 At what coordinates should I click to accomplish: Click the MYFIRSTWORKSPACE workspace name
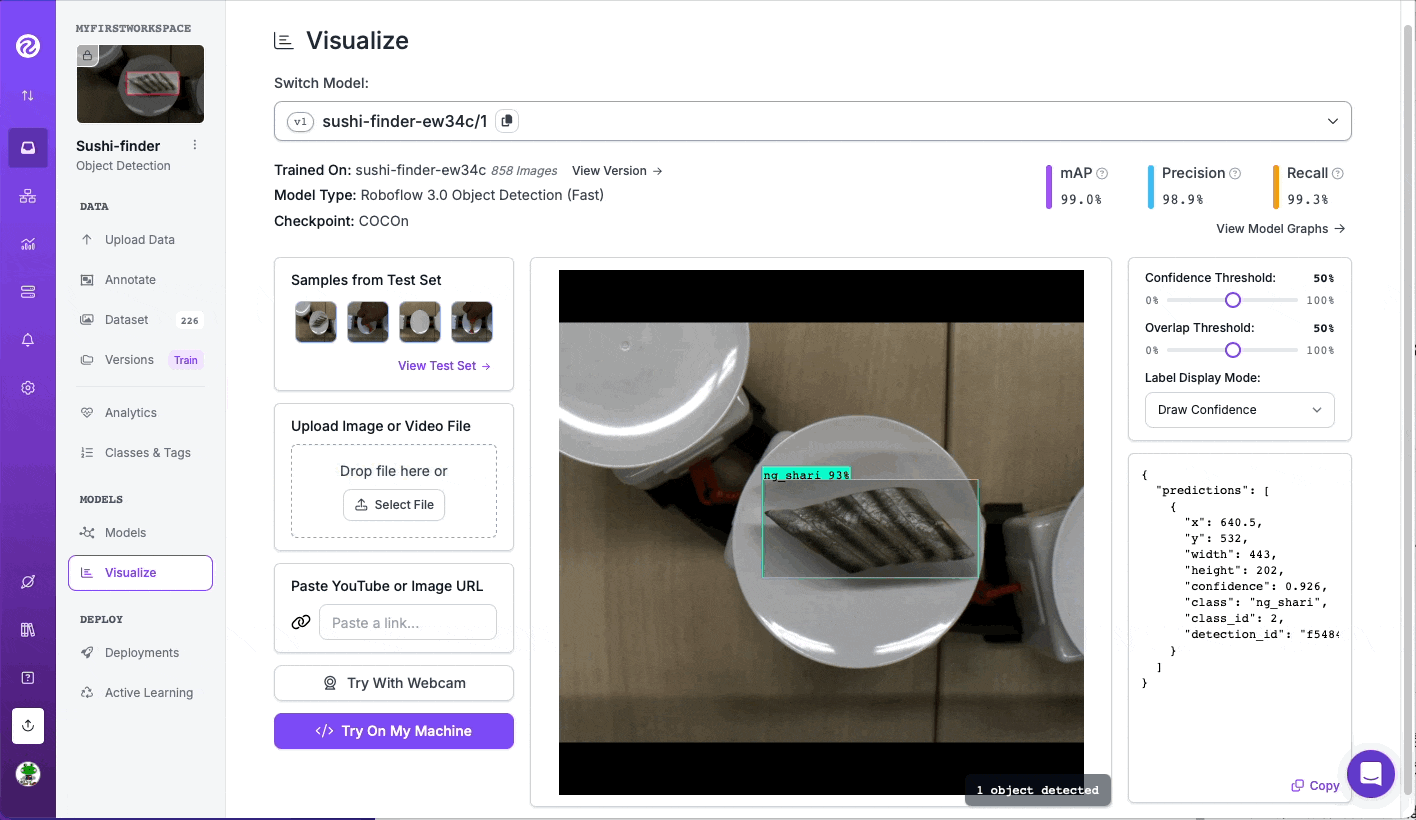coord(134,29)
